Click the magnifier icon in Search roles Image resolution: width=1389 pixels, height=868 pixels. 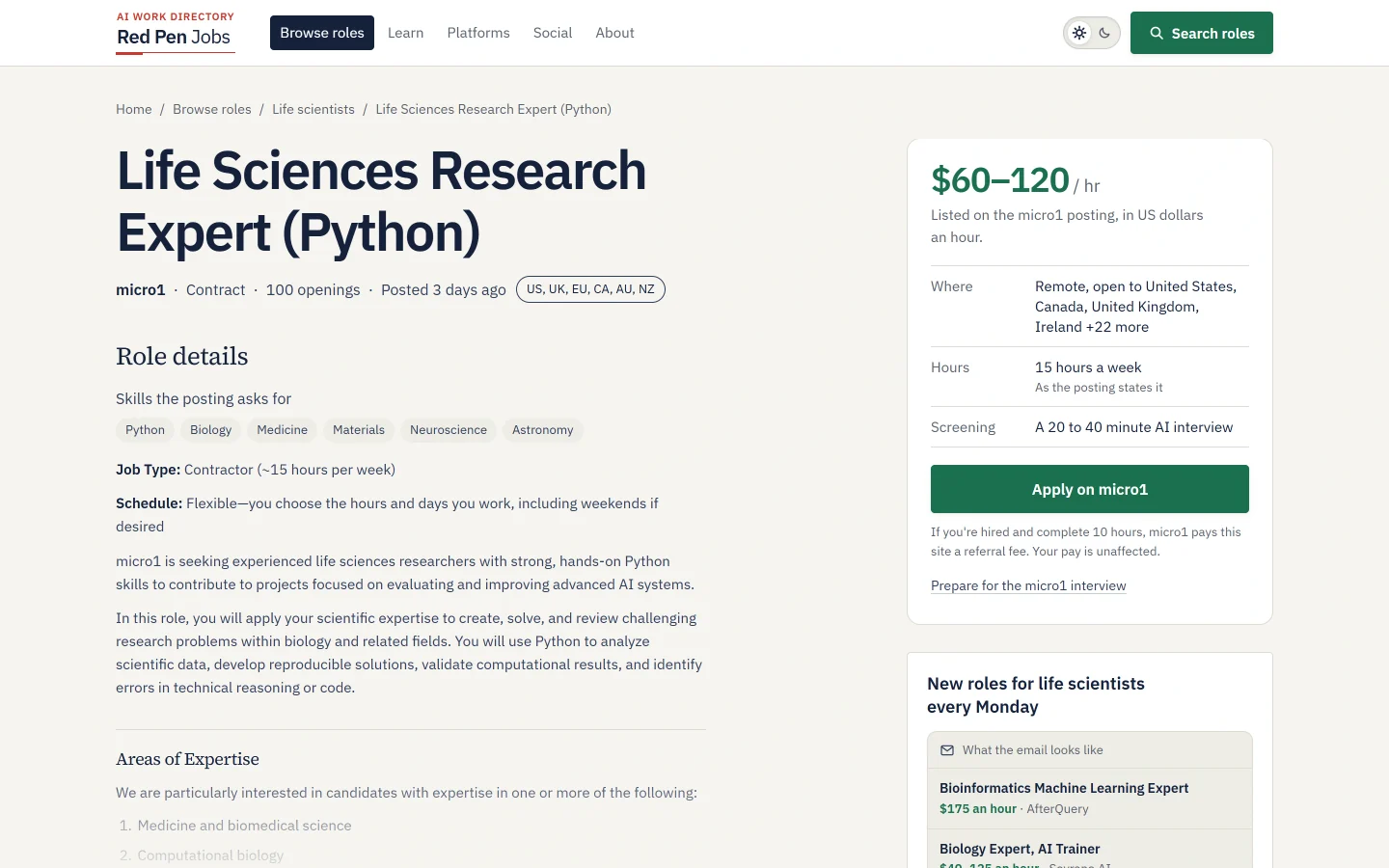click(x=1157, y=33)
